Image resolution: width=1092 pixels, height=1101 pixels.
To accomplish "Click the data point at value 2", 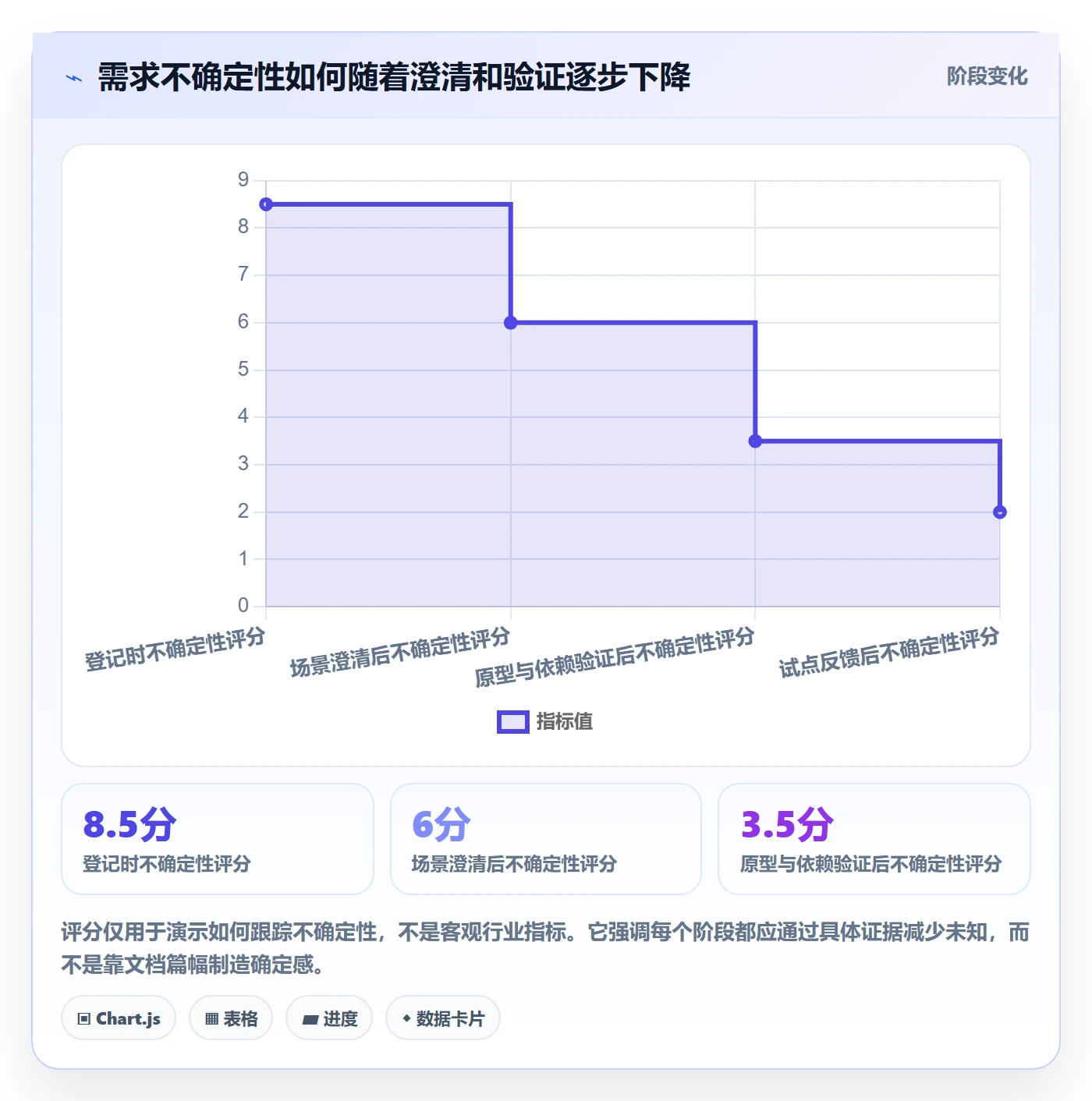I will pos(1000,512).
